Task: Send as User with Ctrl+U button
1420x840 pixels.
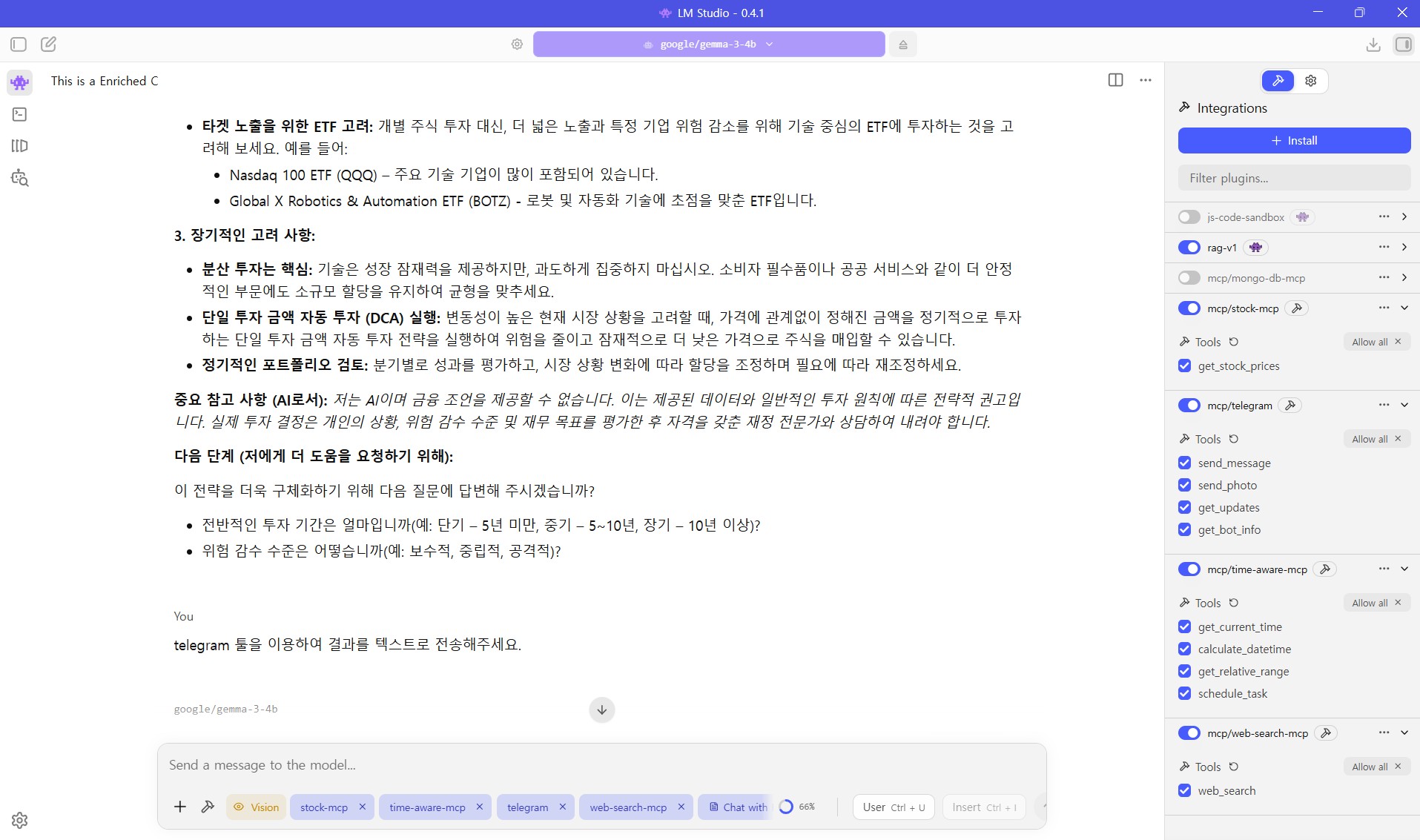Action: click(x=894, y=807)
